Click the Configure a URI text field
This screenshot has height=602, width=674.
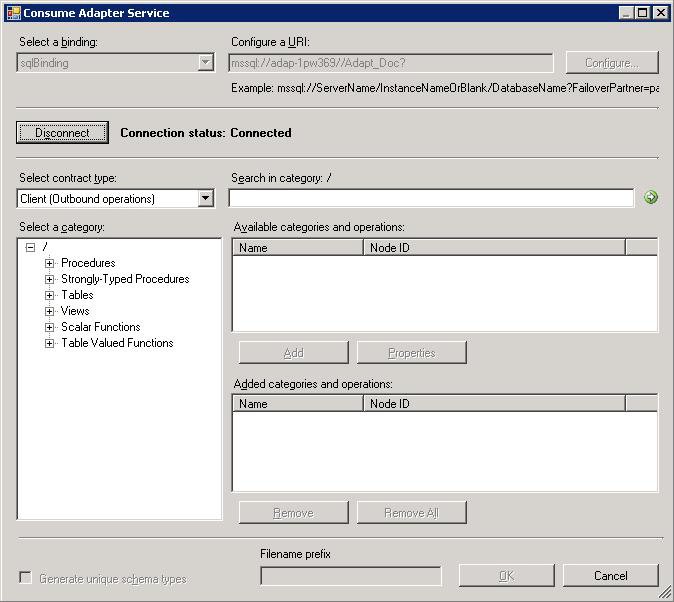click(391, 63)
